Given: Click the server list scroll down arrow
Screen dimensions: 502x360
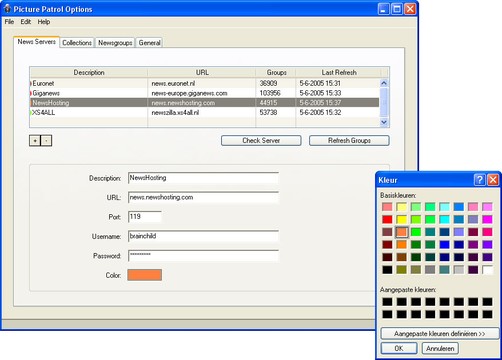Looking at the screenshot, I should pyautogui.click(x=384, y=122).
